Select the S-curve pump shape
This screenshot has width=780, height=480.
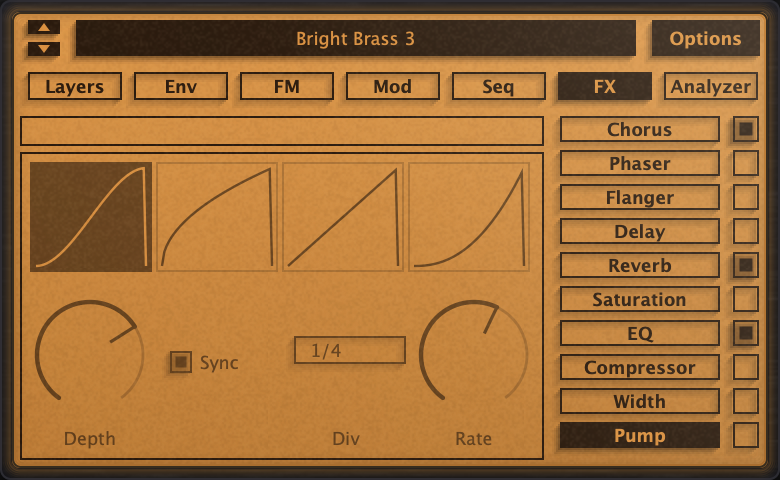91,216
